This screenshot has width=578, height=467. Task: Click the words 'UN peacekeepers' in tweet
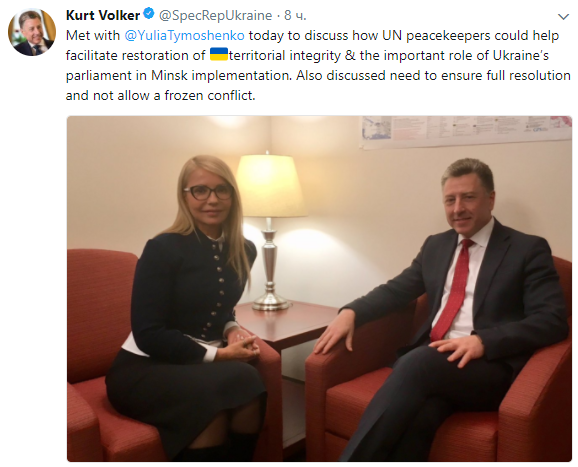[x=436, y=36]
